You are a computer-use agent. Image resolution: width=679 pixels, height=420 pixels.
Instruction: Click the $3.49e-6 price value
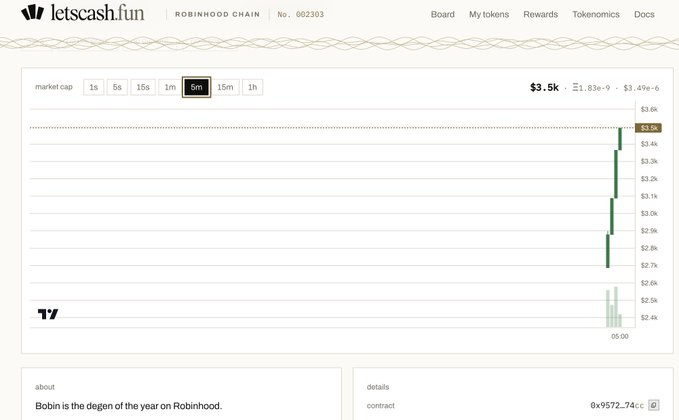point(641,88)
